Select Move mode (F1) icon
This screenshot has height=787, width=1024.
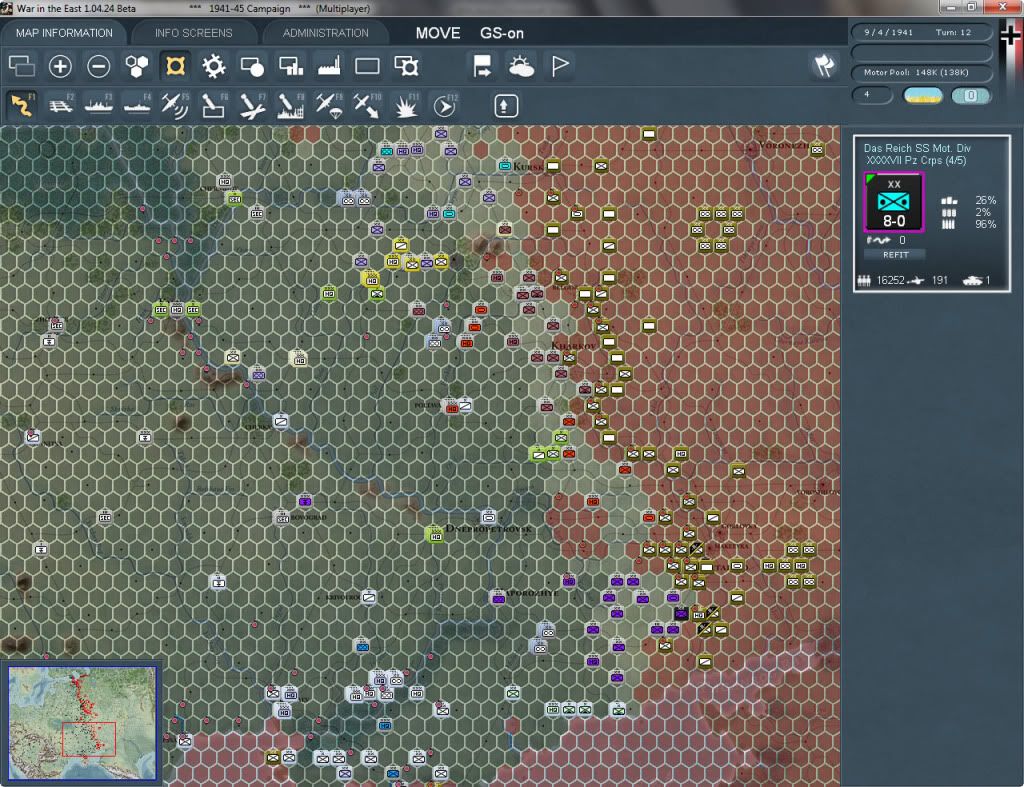[x=22, y=105]
